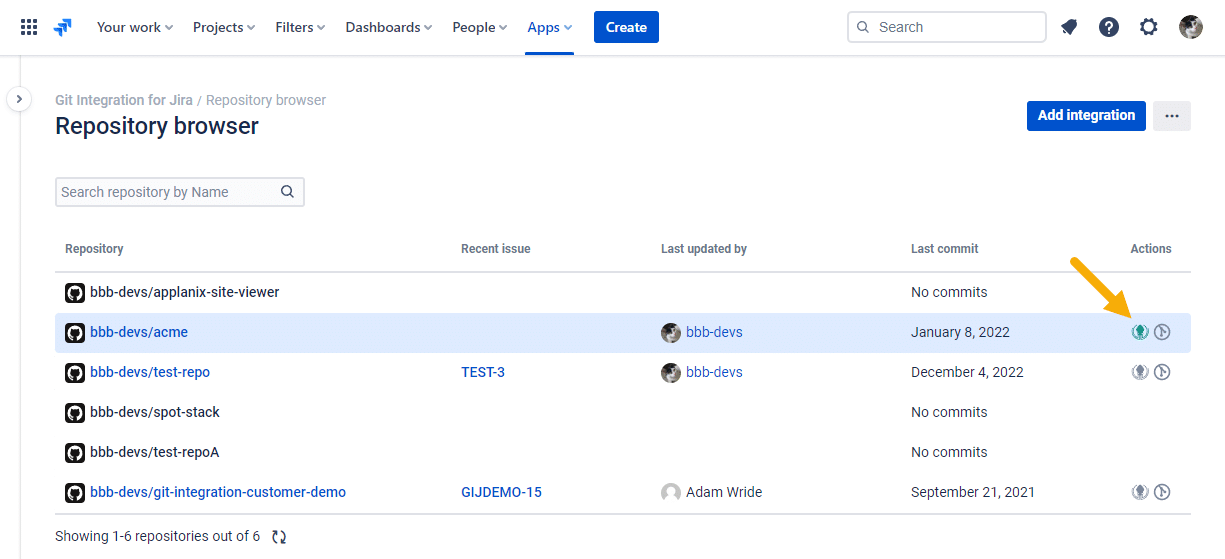This screenshot has height=559, width=1225.
Task: Click first action icon in git-integration-customer-demo row
Action: click(1139, 492)
